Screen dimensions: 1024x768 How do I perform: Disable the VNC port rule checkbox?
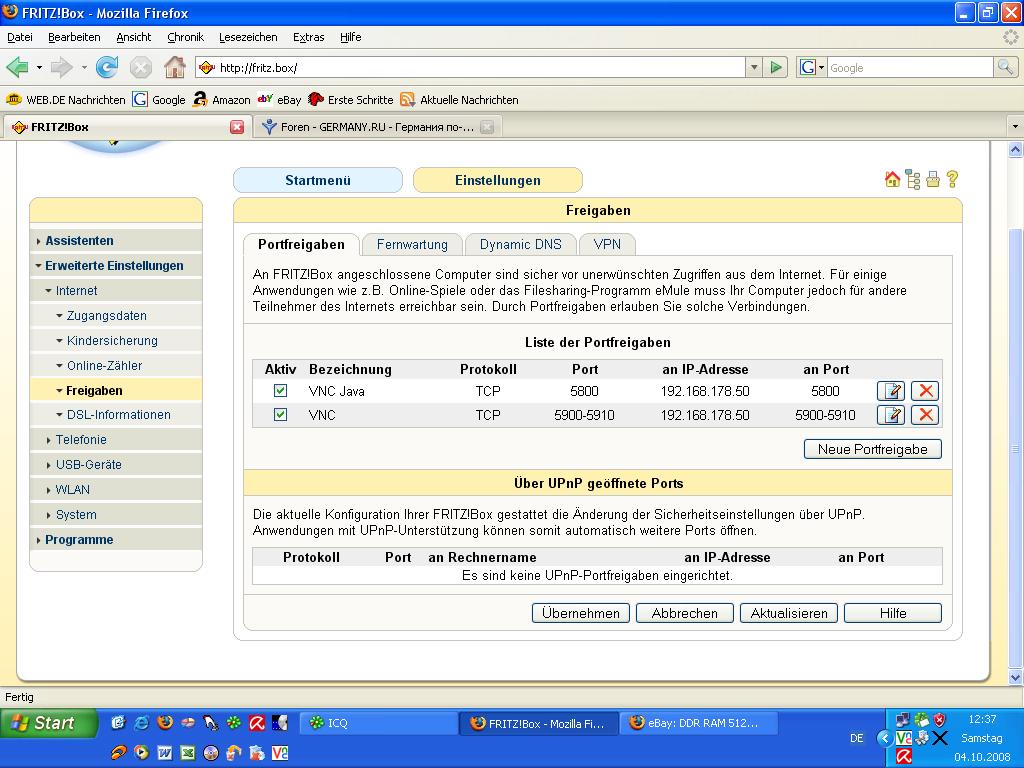[x=280, y=415]
